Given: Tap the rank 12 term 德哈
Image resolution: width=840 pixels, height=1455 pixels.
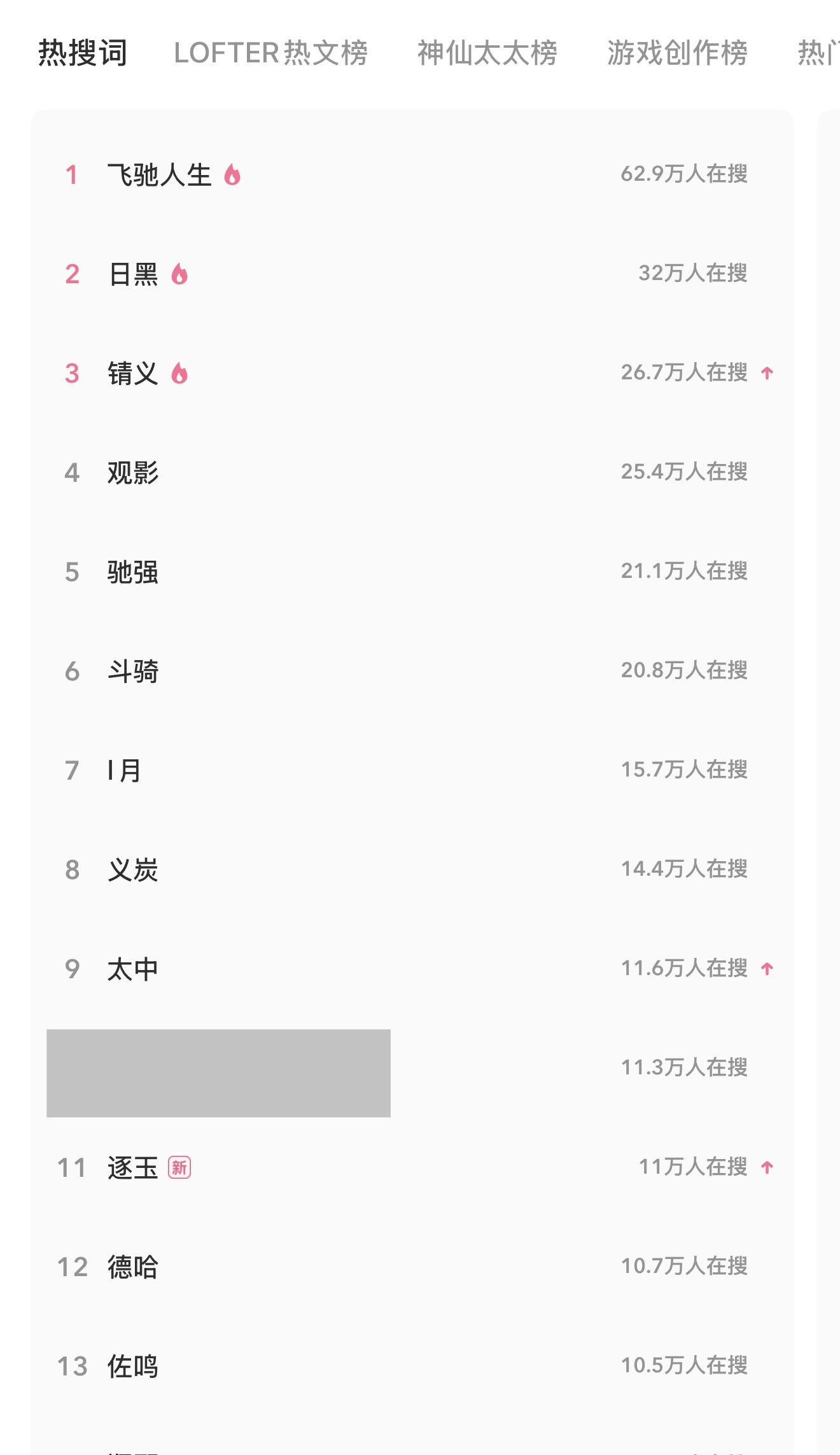Looking at the screenshot, I should tap(133, 1267).
